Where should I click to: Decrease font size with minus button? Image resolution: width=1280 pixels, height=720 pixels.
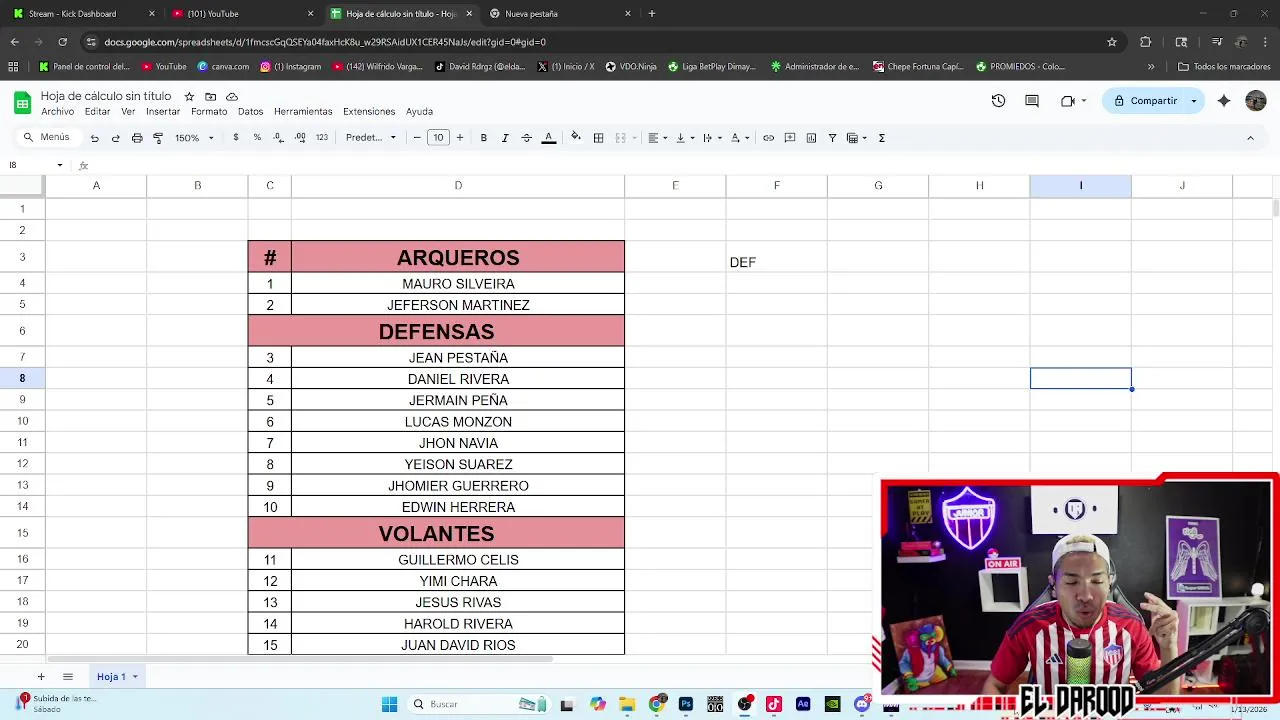pyautogui.click(x=417, y=138)
